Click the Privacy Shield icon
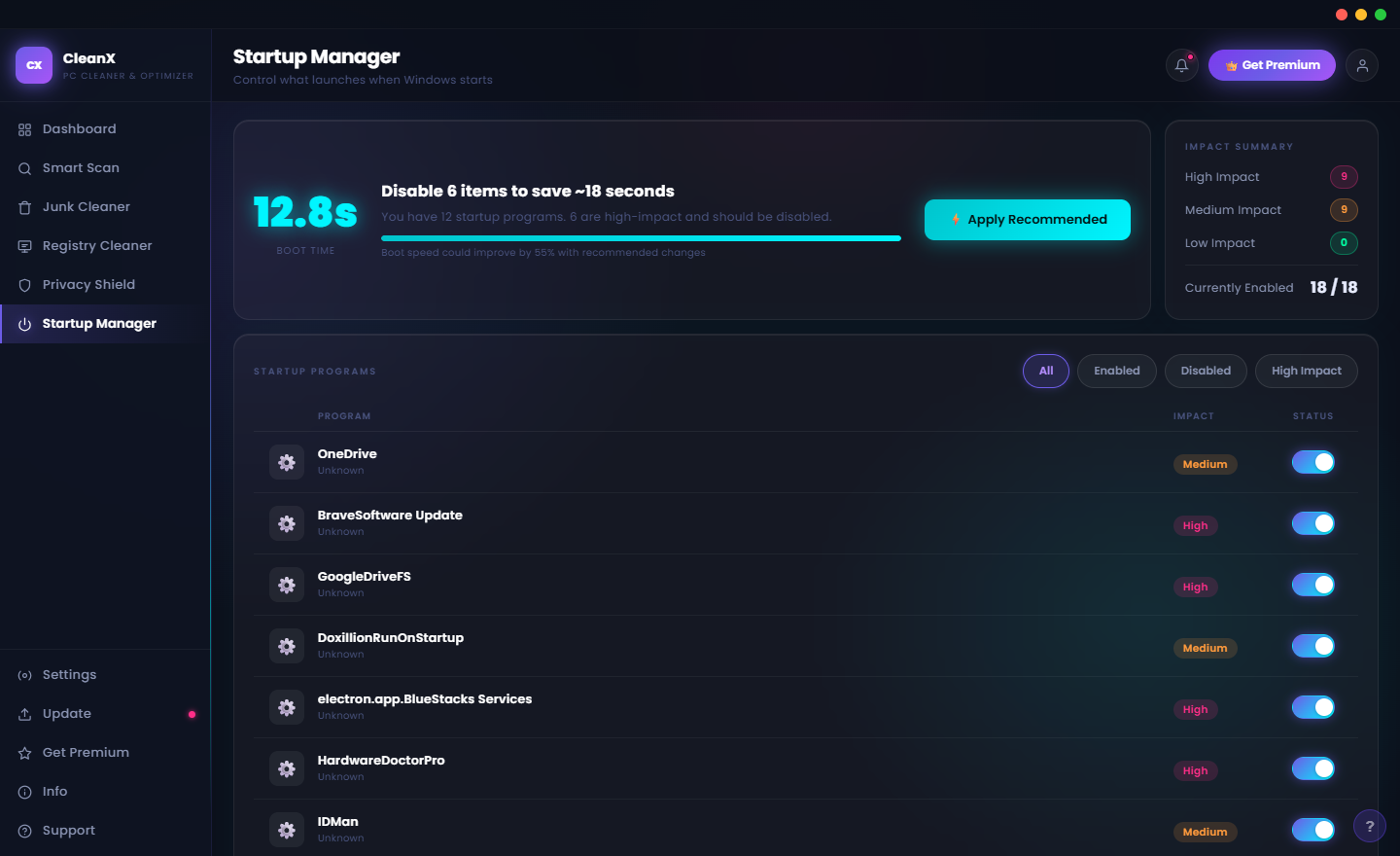 pos(25,285)
